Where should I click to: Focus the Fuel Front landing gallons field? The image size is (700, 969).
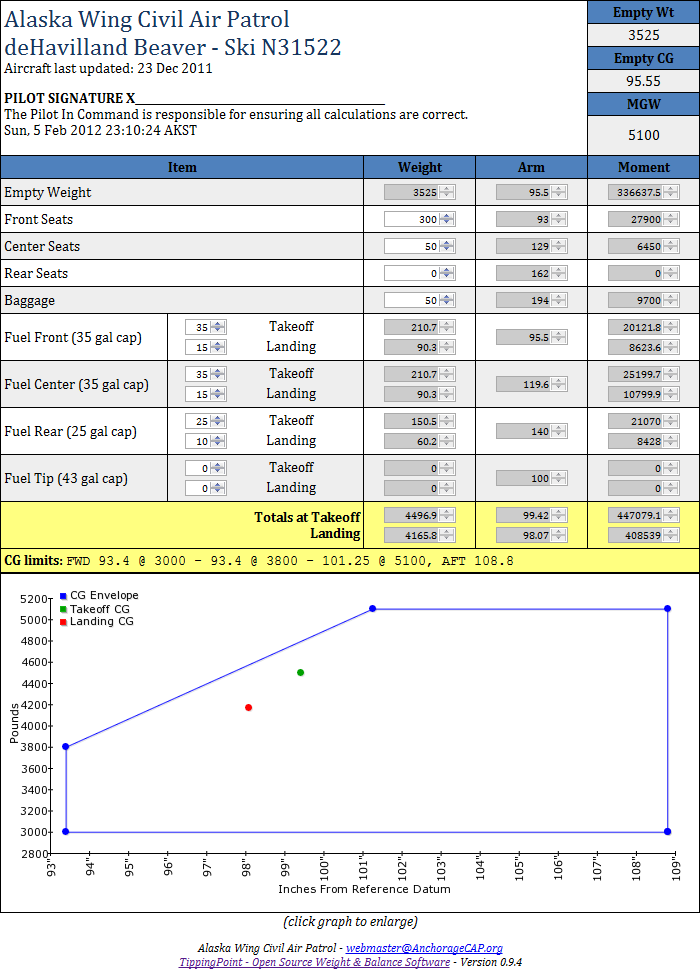click(x=198, y=347)
